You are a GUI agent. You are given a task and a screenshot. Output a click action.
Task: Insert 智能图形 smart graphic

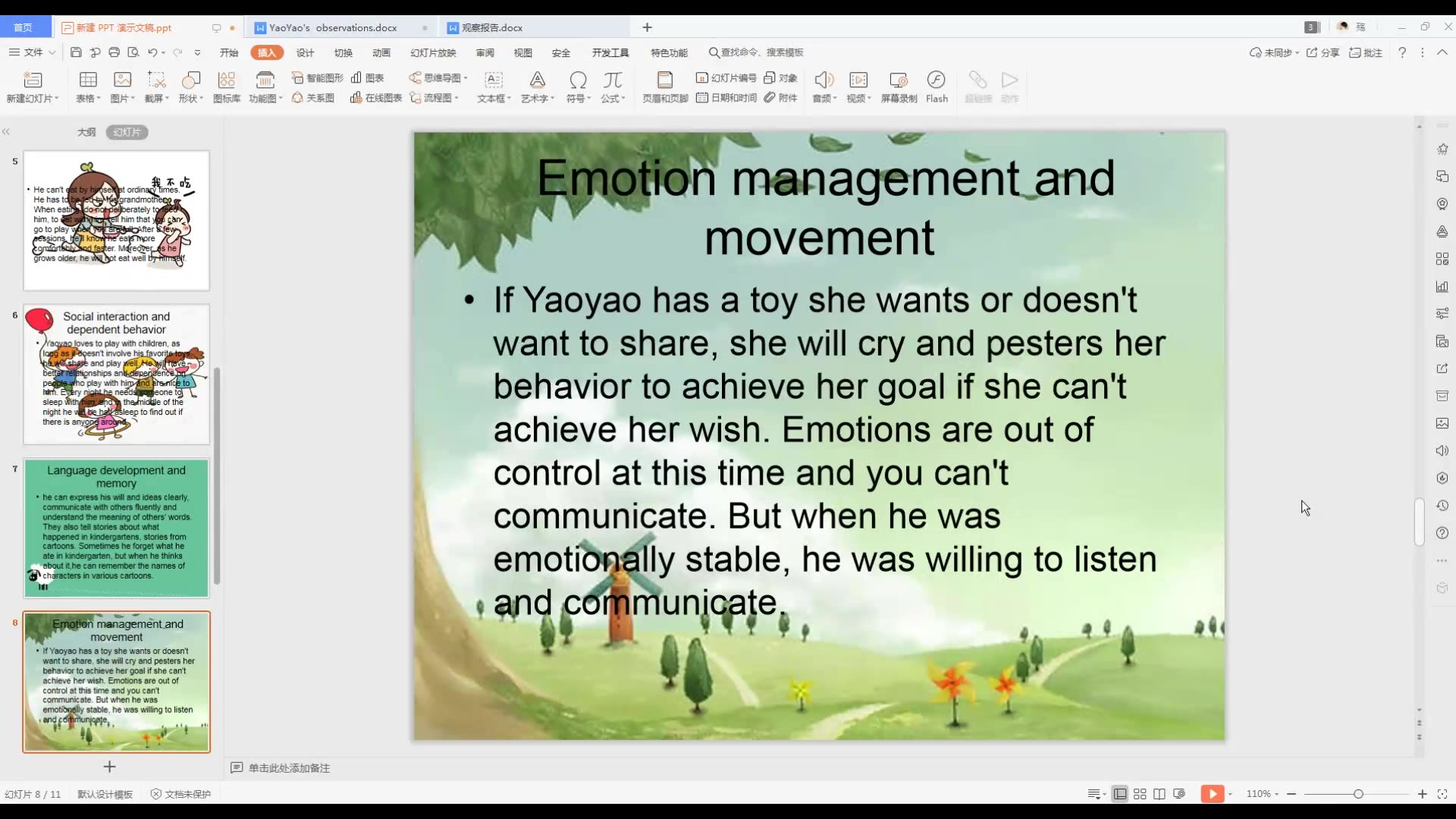pos(317,78)
